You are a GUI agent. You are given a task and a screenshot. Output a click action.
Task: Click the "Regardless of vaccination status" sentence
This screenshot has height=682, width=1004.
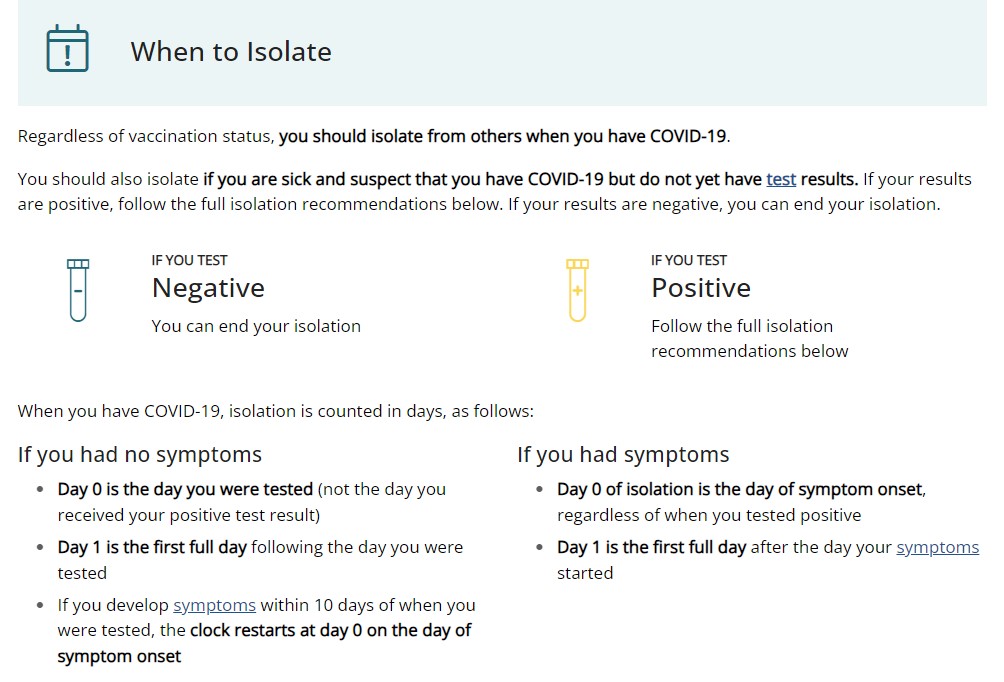click(380, 137)
